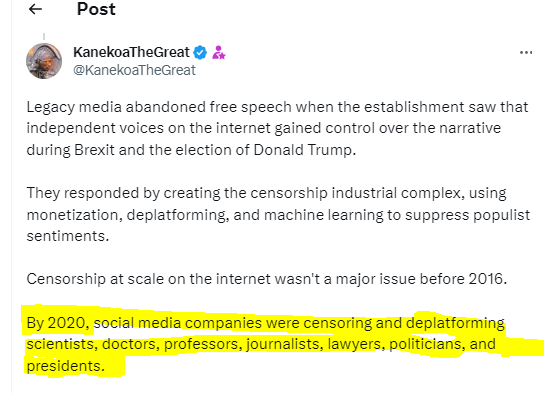
Task: Open the three-dot more options menu
Action: point(526,53)
